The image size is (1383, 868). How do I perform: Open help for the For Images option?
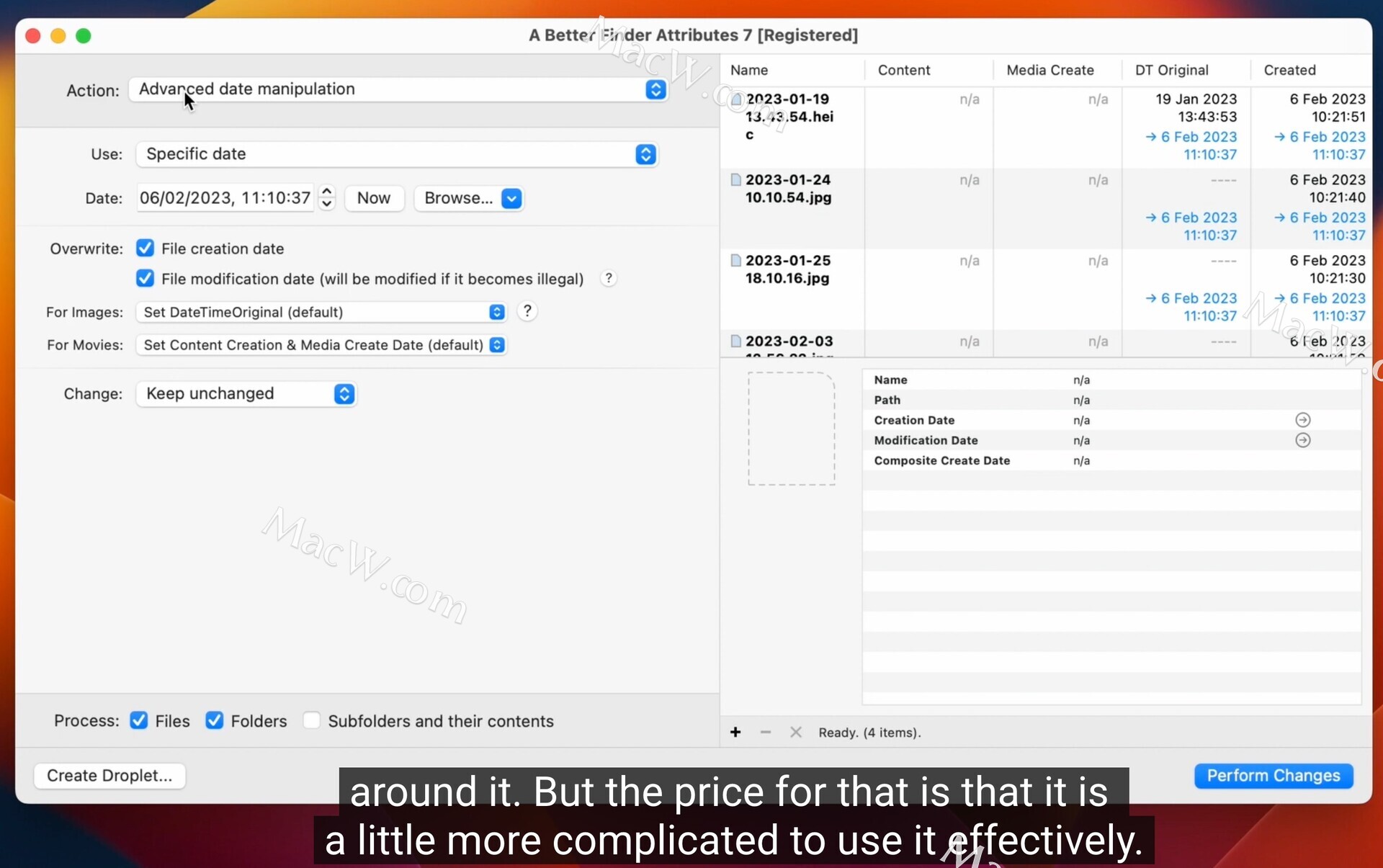coord(527,311)
